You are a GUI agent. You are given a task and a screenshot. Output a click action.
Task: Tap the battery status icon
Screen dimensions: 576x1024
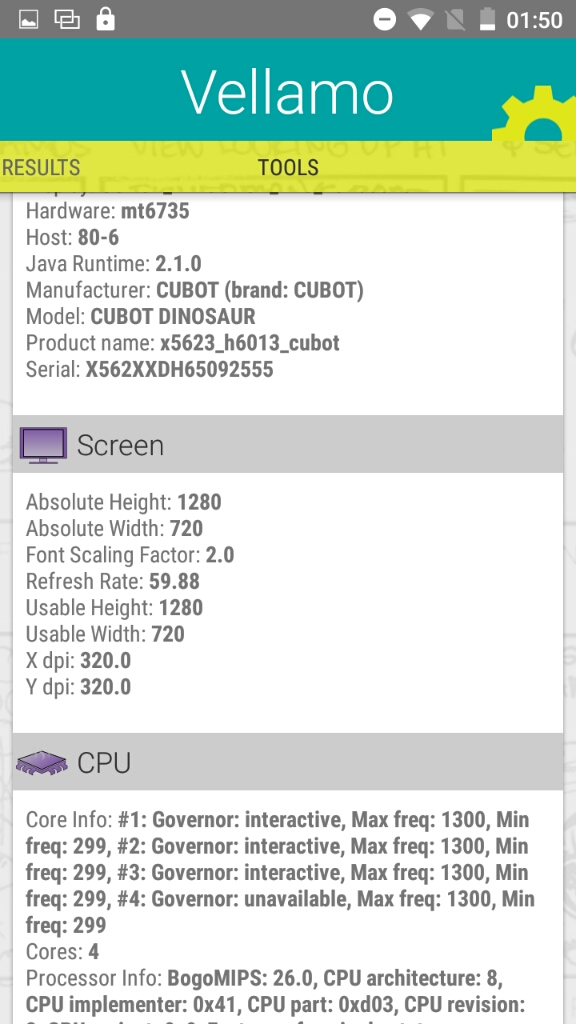[487, 20]
